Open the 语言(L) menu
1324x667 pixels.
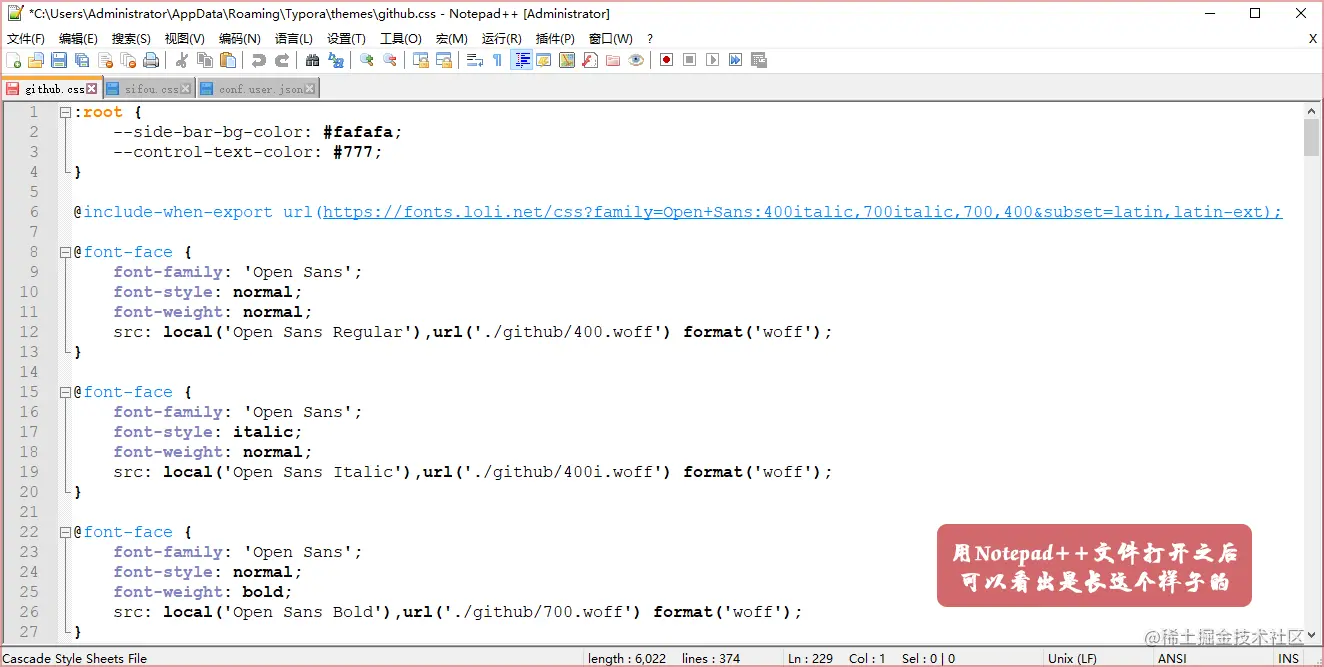(x=291, y=38)
